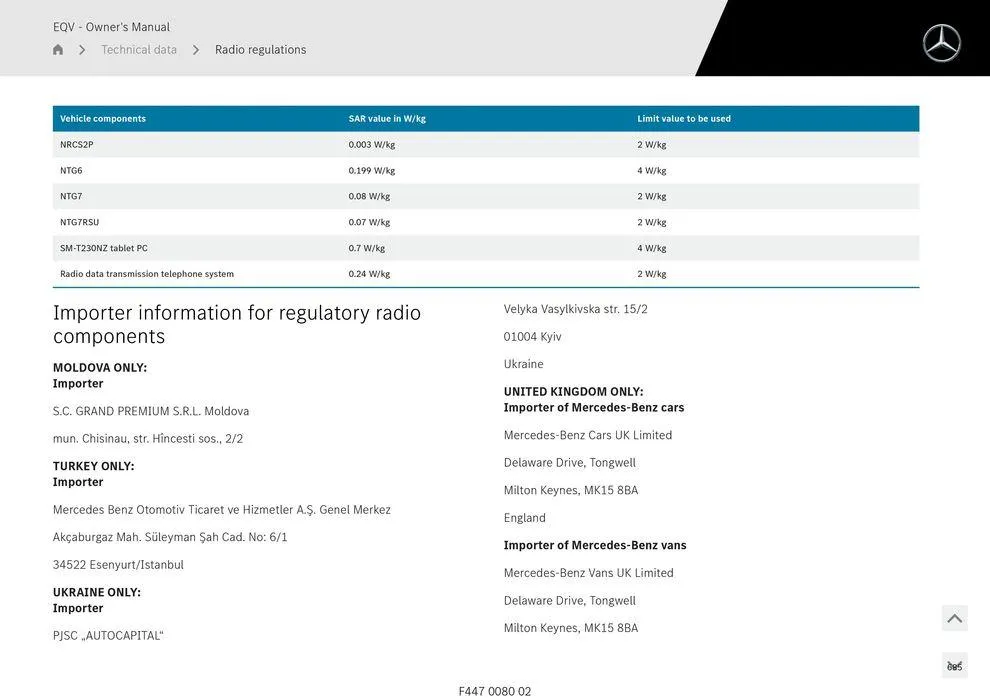Click the Importer information heading
This screenshot has width=990, height=700.
click(237, 322)
